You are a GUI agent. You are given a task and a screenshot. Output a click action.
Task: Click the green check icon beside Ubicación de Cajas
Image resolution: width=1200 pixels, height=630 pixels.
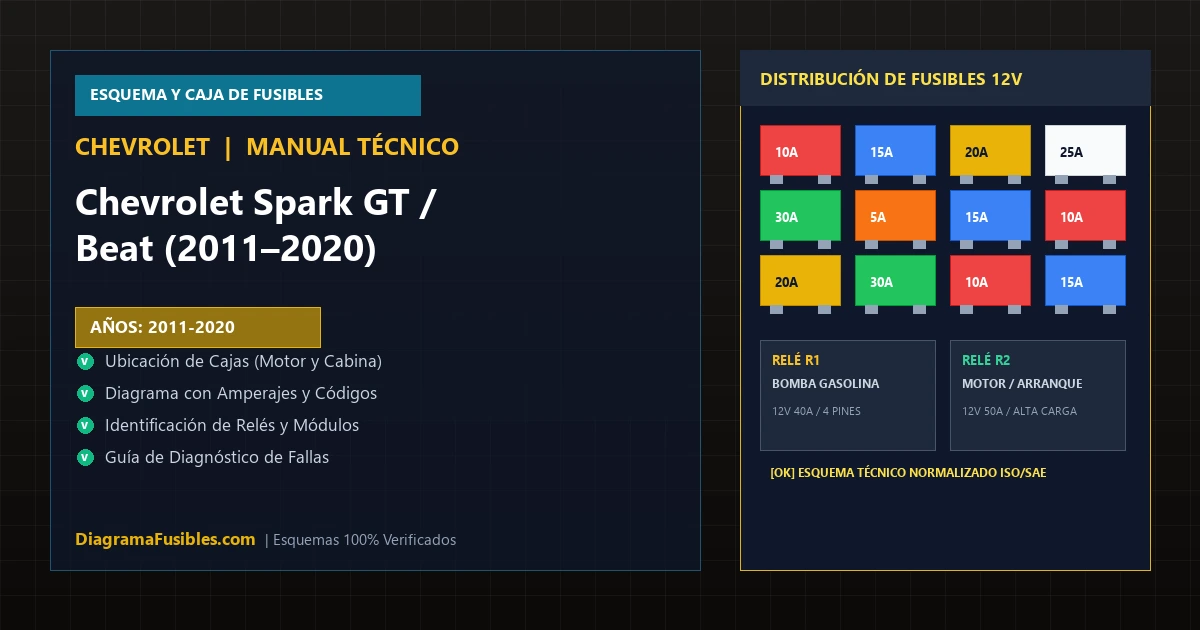pyautogui.click(x=85, y=361)
